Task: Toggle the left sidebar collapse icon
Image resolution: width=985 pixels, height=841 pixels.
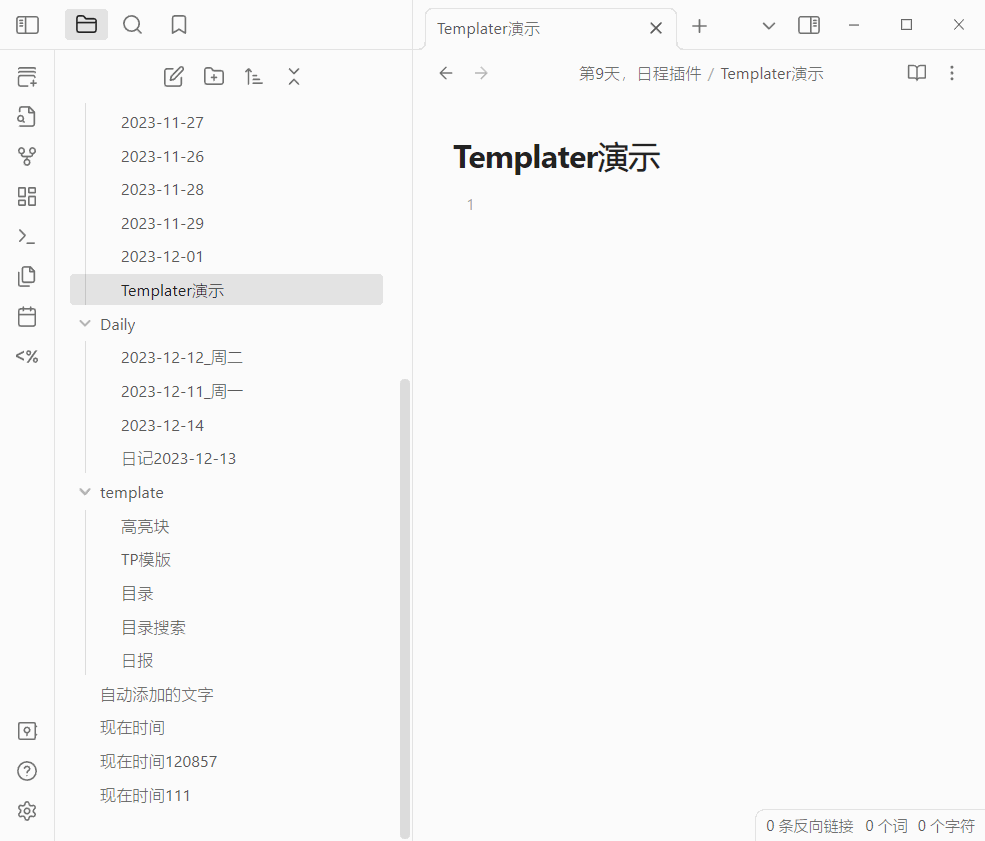Action: (x=27, y=24)
